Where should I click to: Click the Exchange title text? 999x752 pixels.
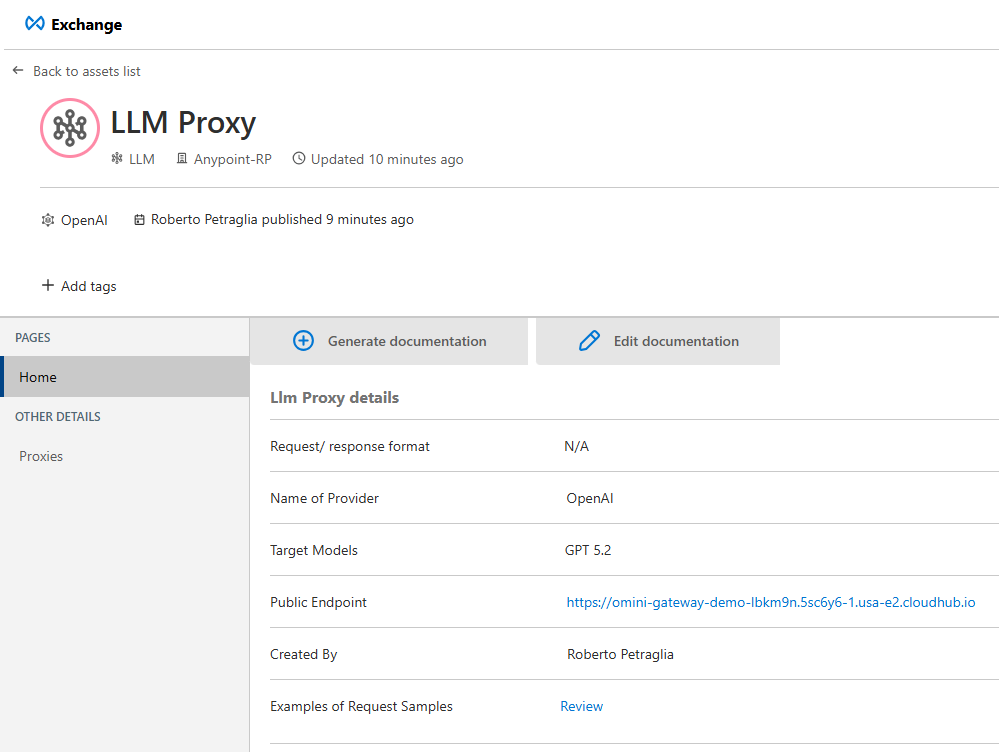(x=87, y=24)
